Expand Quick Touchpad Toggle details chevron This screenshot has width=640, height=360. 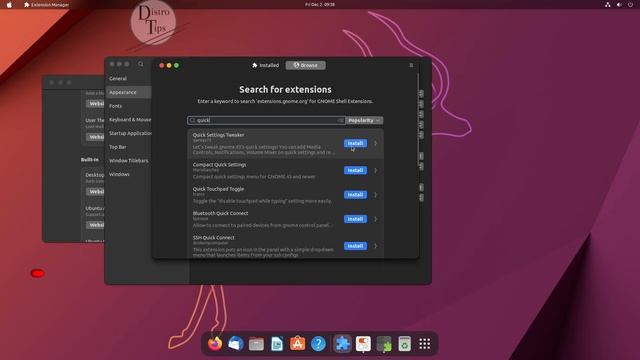point(376,195)
